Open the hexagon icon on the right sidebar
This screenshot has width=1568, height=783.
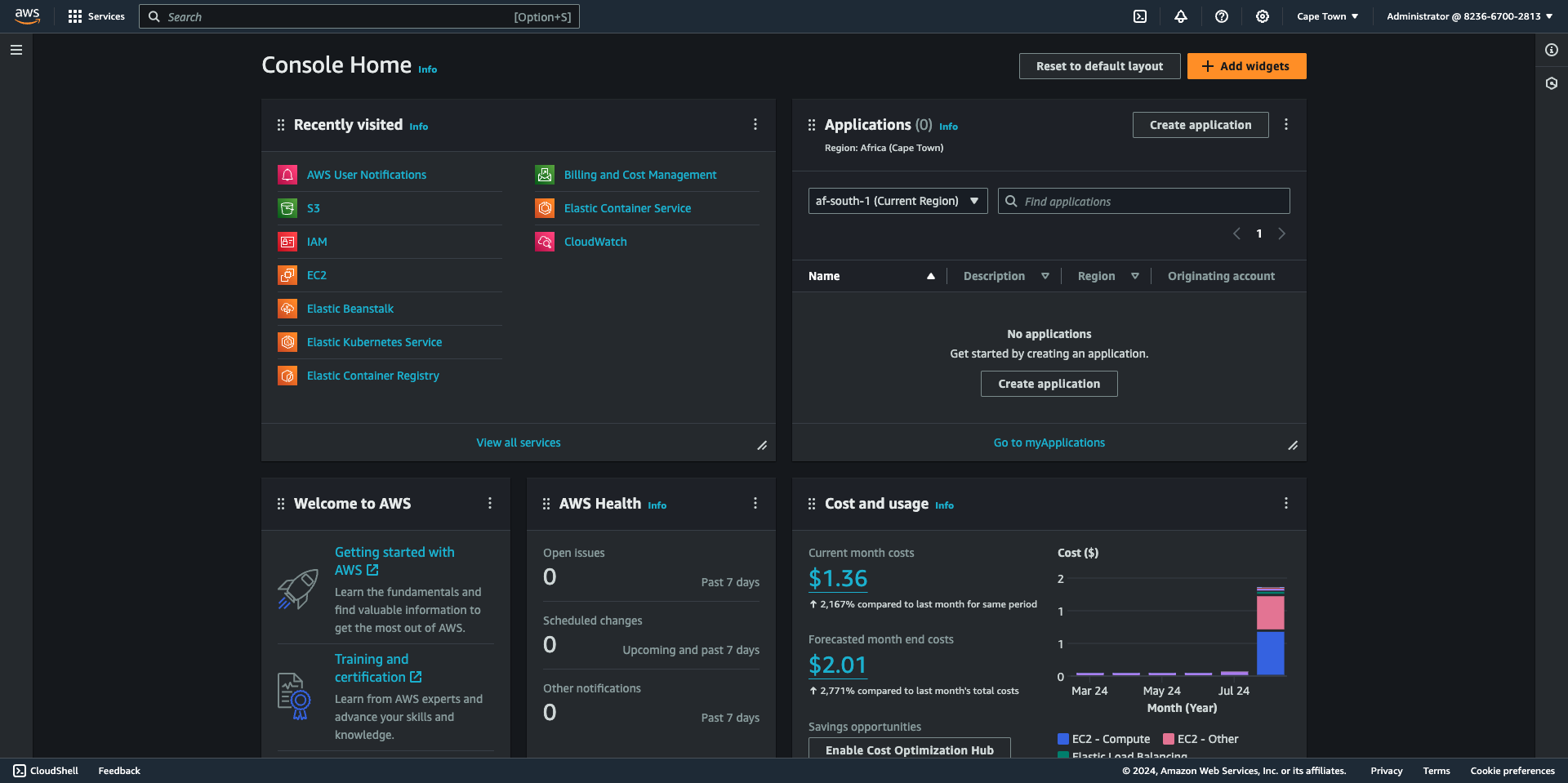click(x=1552, y=83)
